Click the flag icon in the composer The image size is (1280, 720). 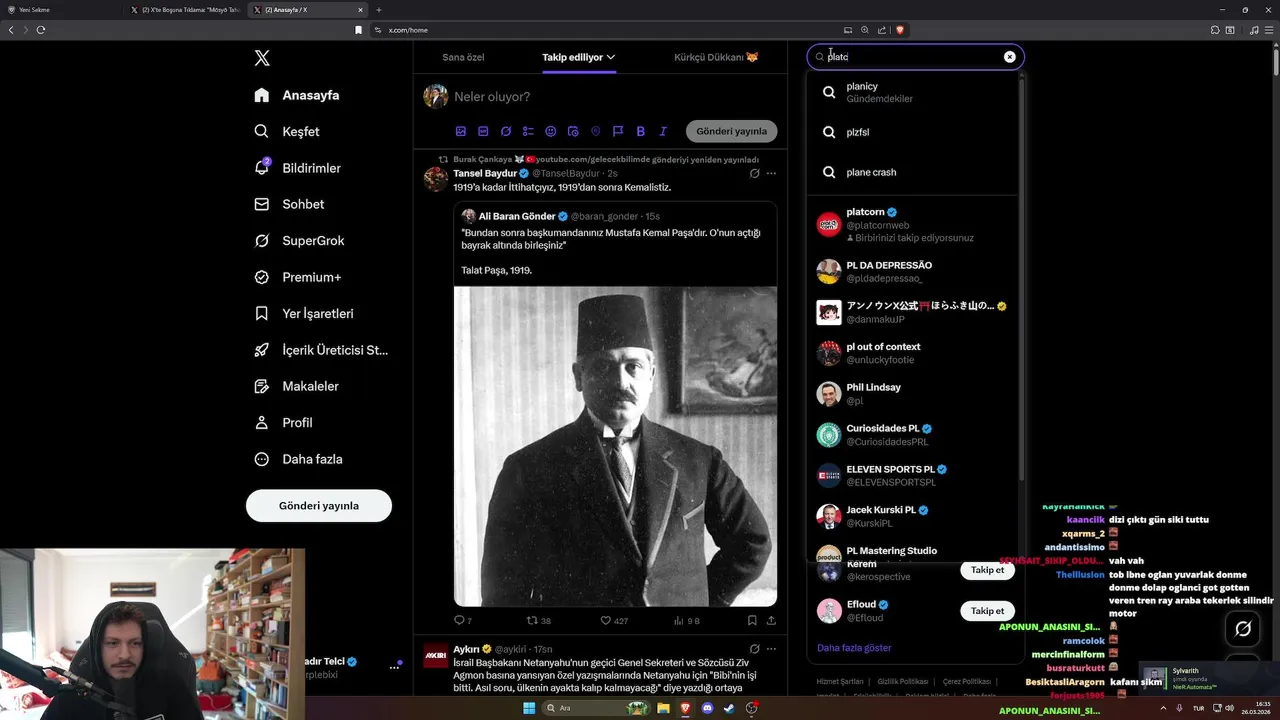click(x=618, y=131)
